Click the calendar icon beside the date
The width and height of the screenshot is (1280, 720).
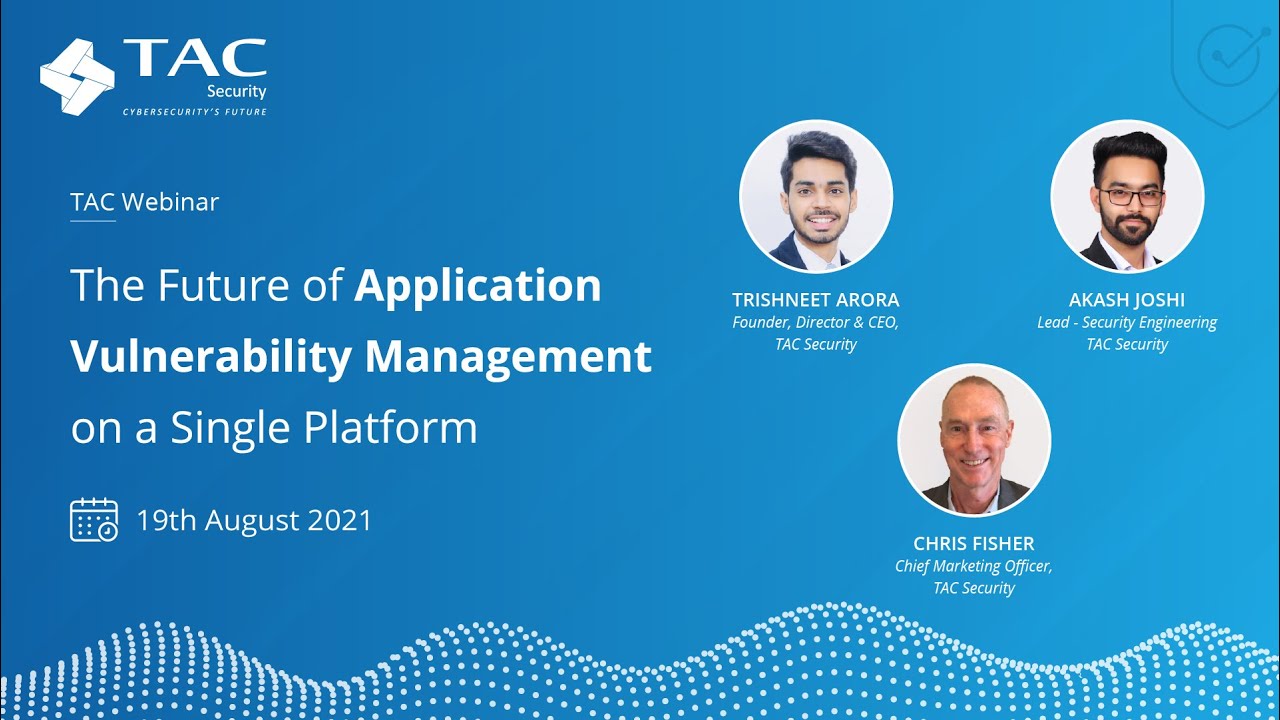(x=94, y=520)
